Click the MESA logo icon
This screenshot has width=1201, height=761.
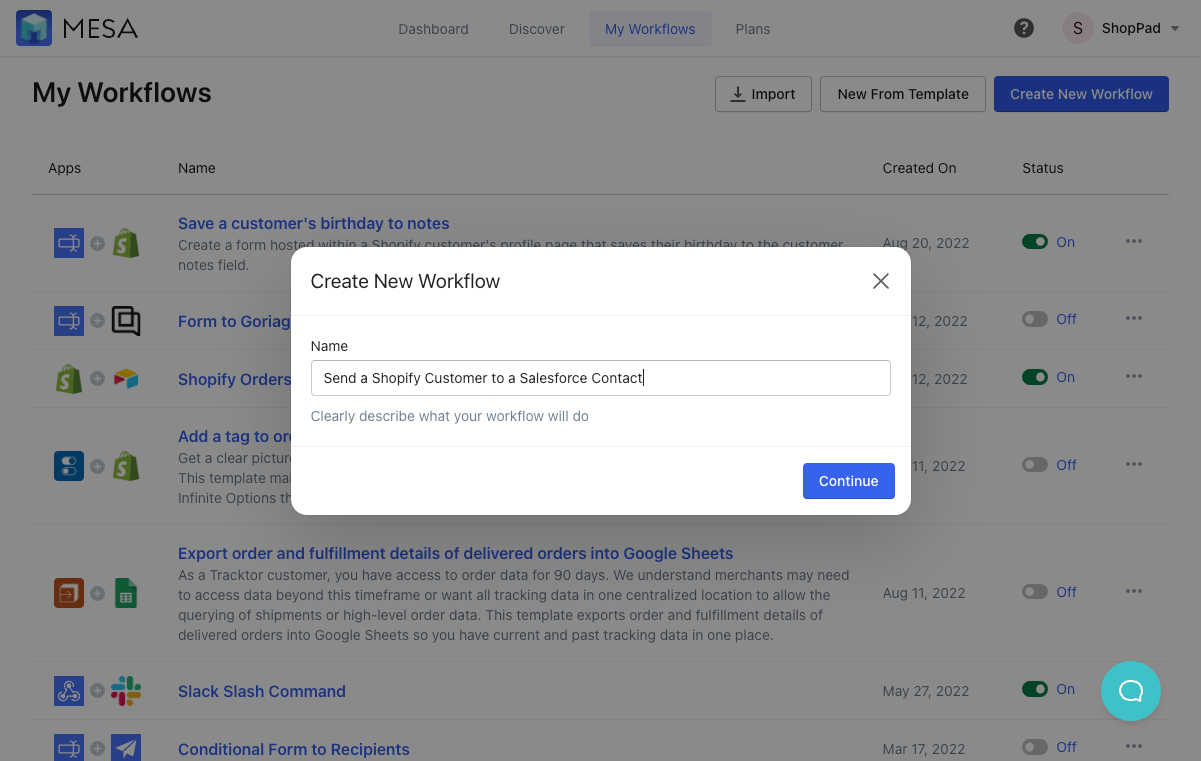[x=34, y=28]
